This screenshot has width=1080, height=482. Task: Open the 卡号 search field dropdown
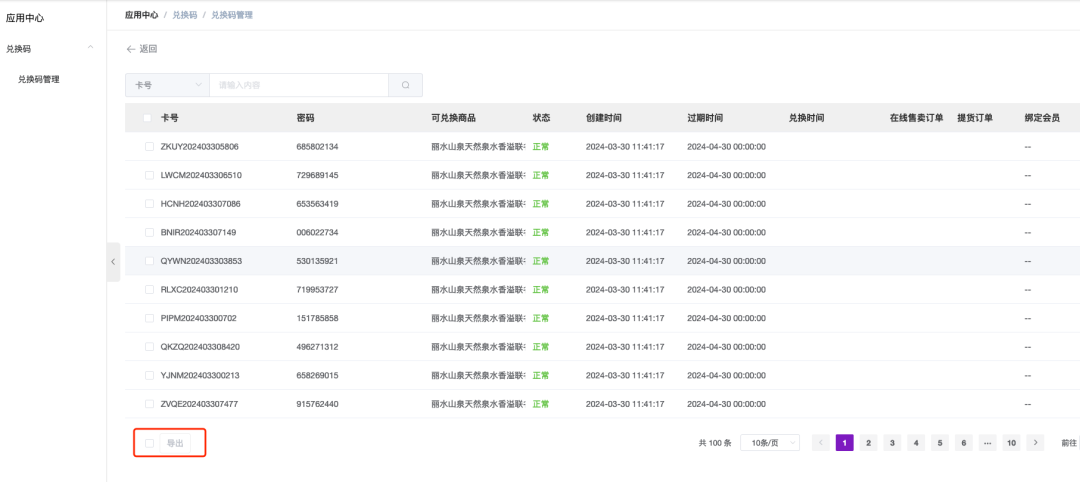167,85
